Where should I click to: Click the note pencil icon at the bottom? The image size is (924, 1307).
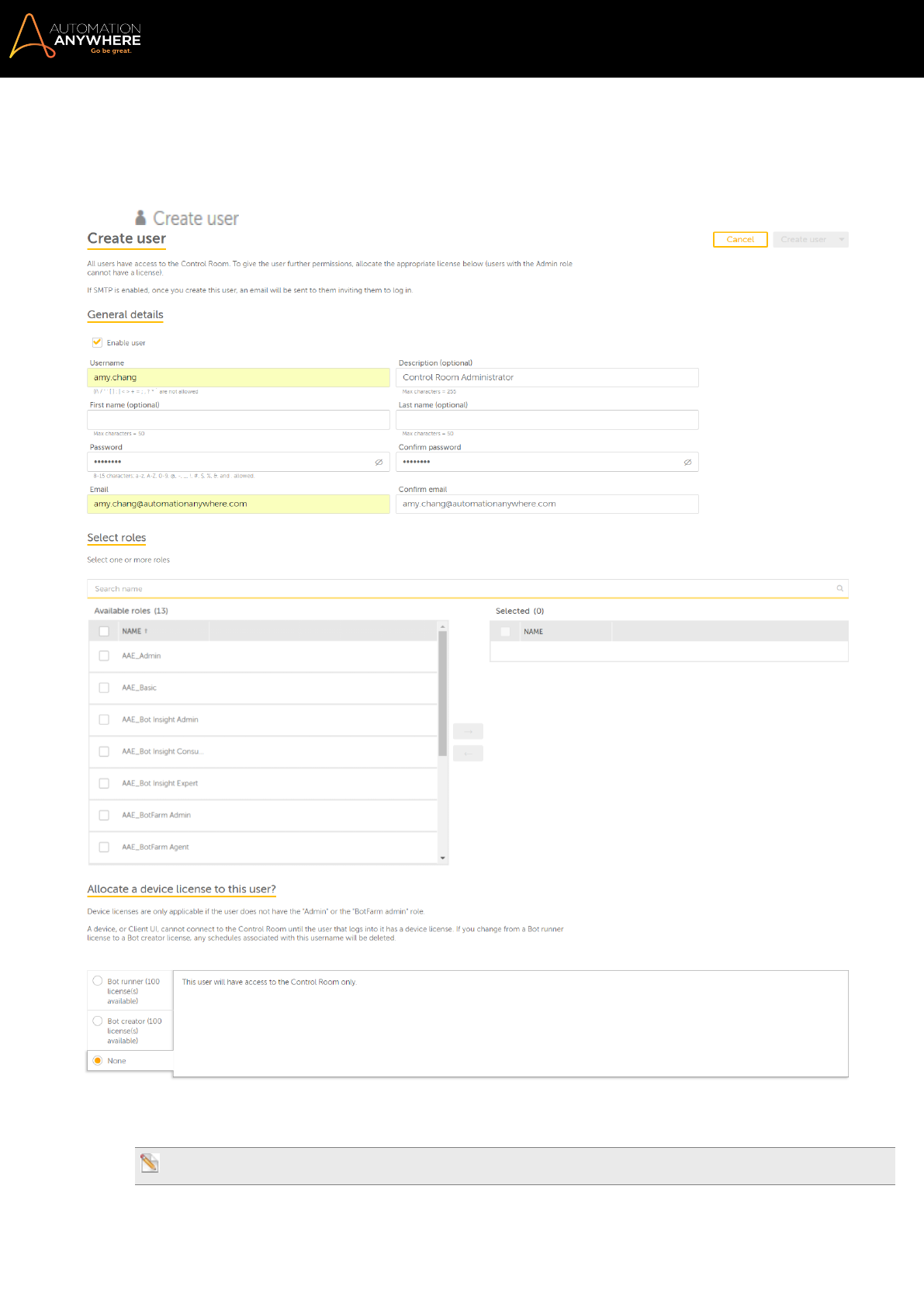(x=150, y=1163)
